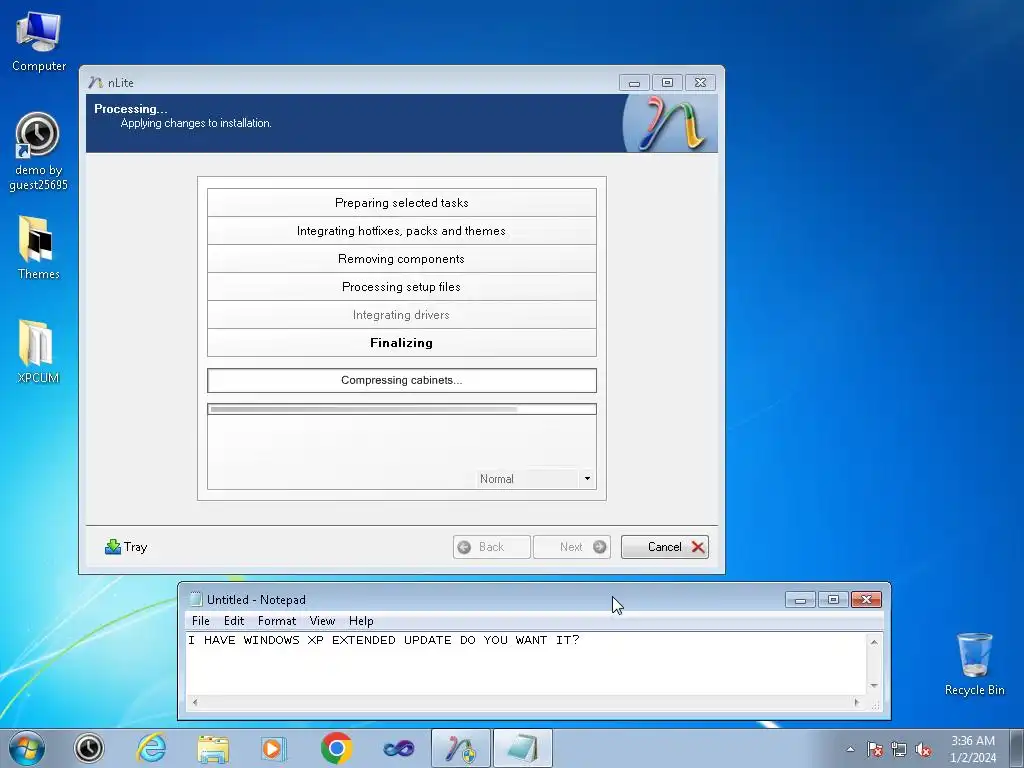This screenshot has height=768, width=1024.
Task: Select the Processing setup files row
Action: 402,287
